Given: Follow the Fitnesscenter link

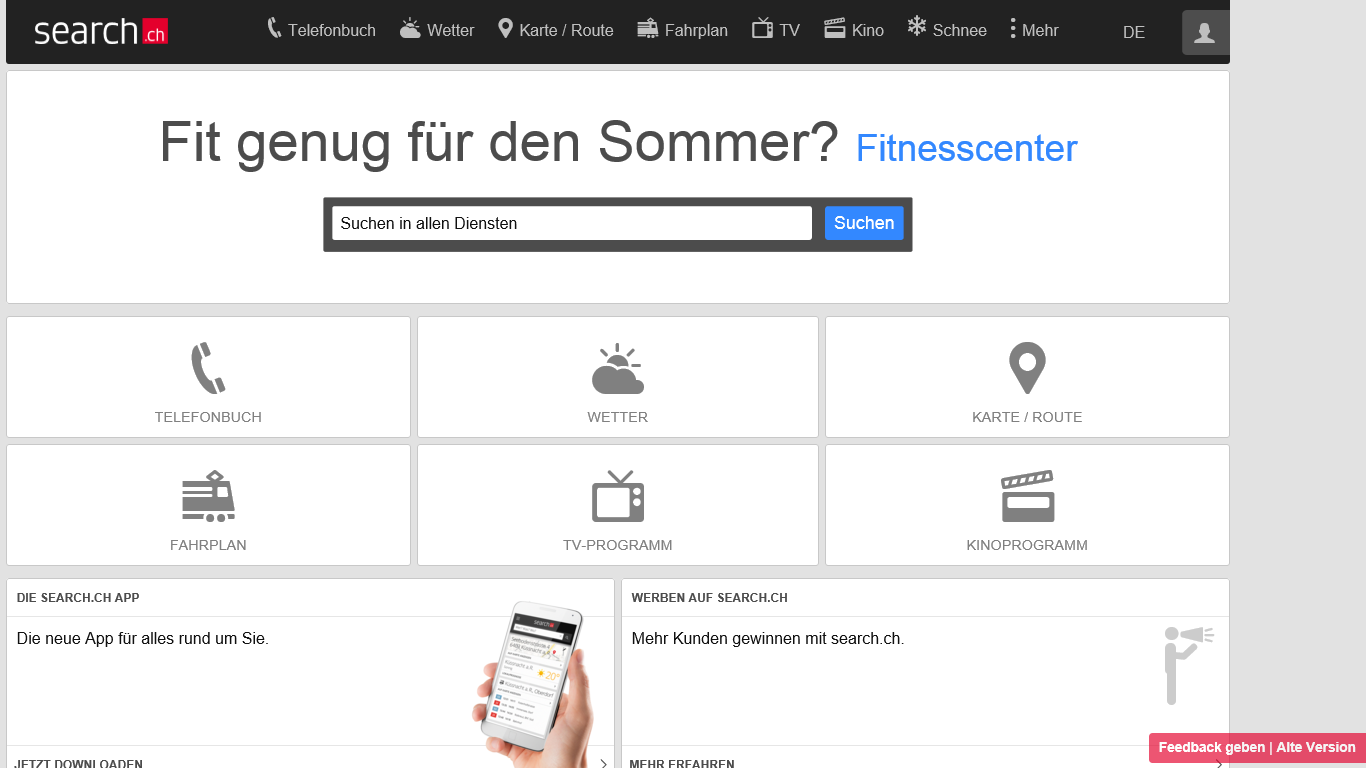Looking at the screenshot, I should (966, 149).
